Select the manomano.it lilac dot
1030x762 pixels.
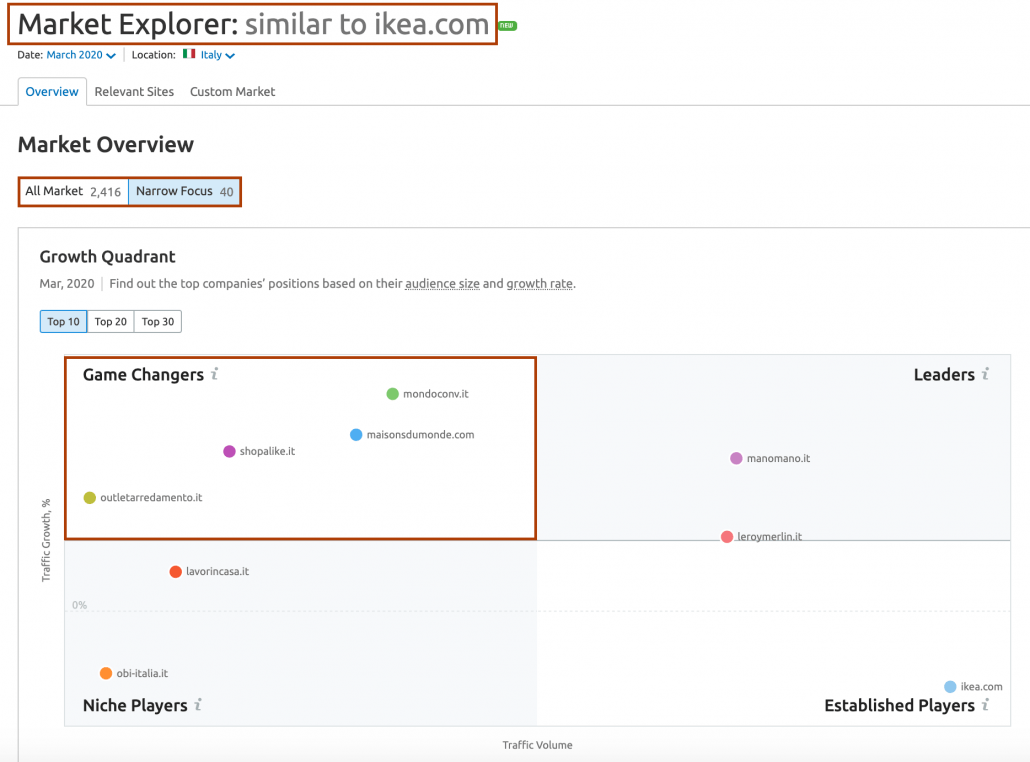(736, 458)
